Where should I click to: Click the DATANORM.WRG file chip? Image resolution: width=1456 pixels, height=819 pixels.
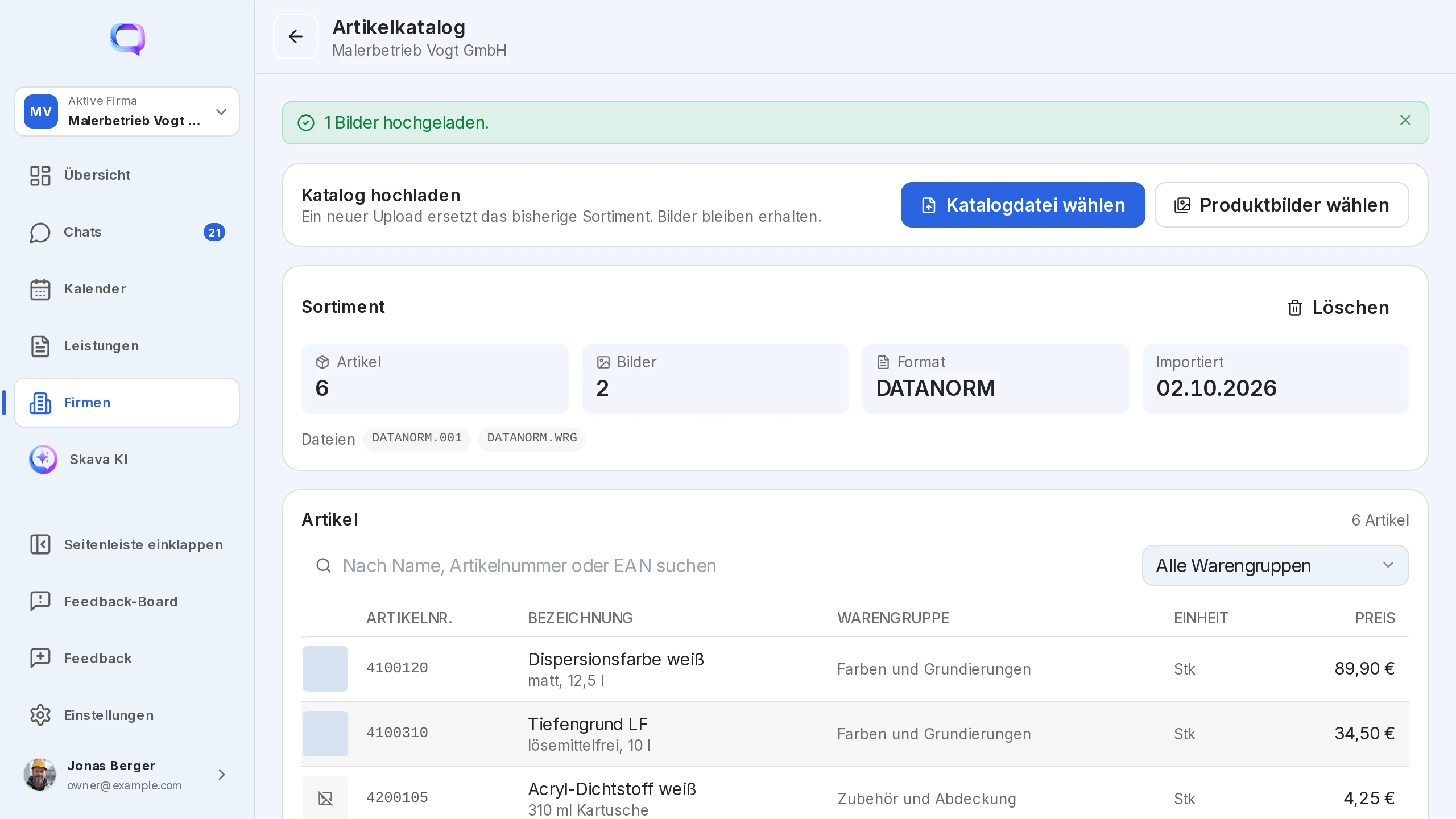(532, 438)
